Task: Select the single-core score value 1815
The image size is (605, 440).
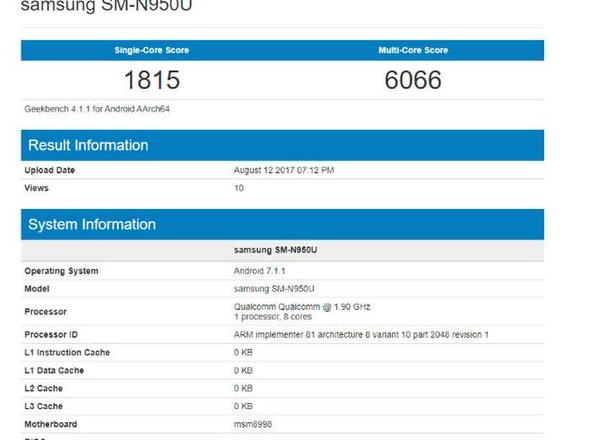Action: [x=152, y=80]
